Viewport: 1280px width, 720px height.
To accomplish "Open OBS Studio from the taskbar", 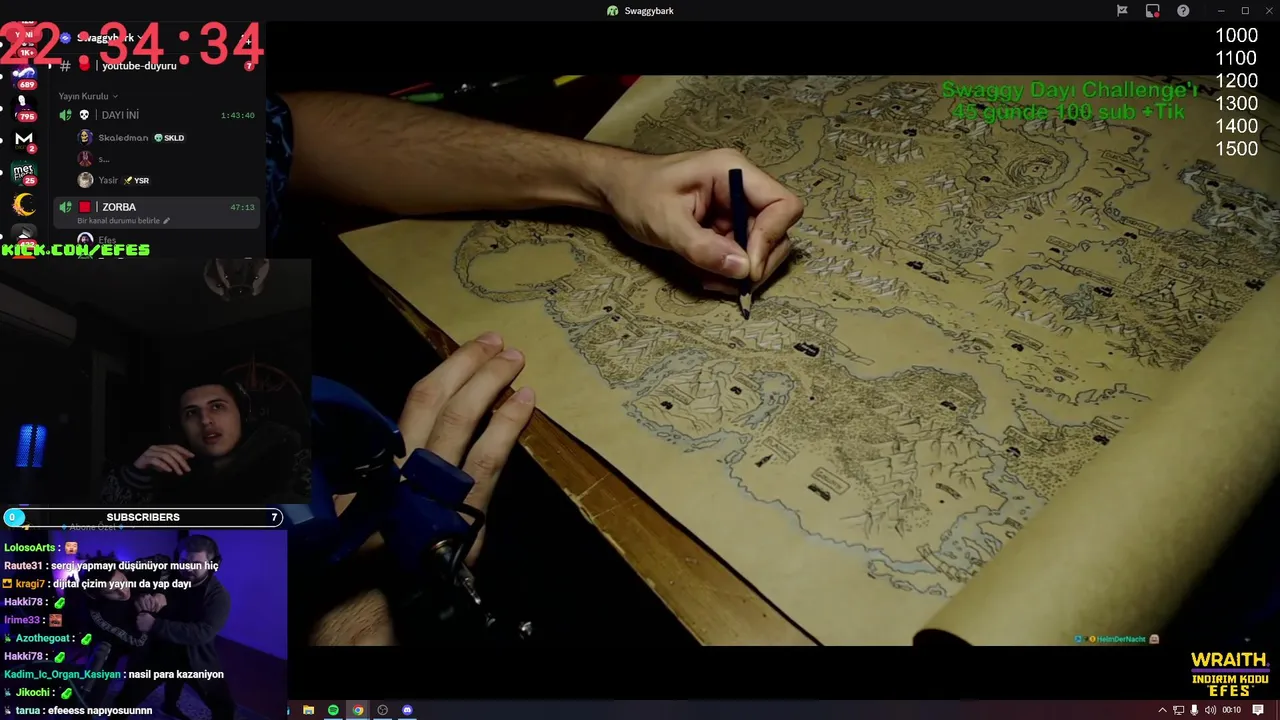I will point(382,710).
